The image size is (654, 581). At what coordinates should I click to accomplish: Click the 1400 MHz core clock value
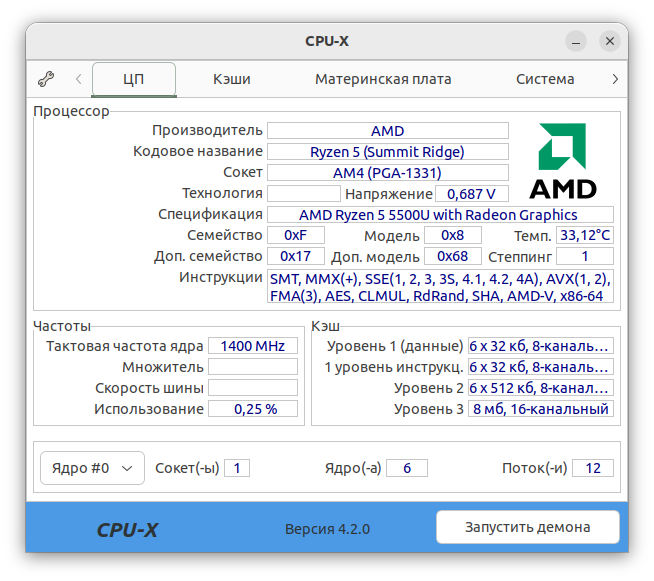tap(253, 346)
